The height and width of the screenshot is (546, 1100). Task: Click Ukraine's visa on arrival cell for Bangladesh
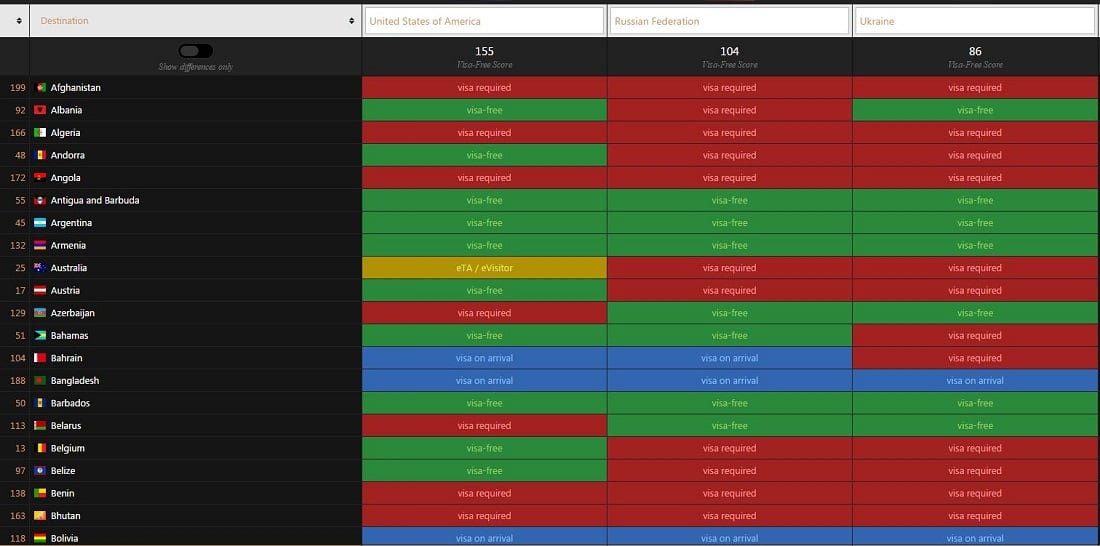coord(975,380)
